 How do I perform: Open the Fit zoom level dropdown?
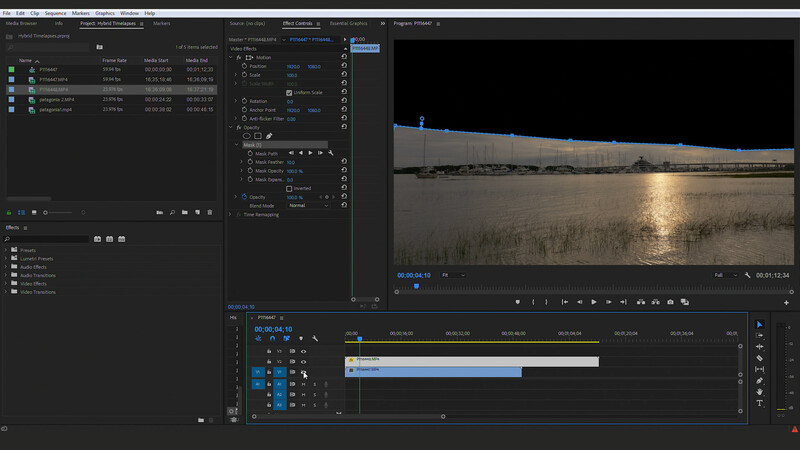453,275
